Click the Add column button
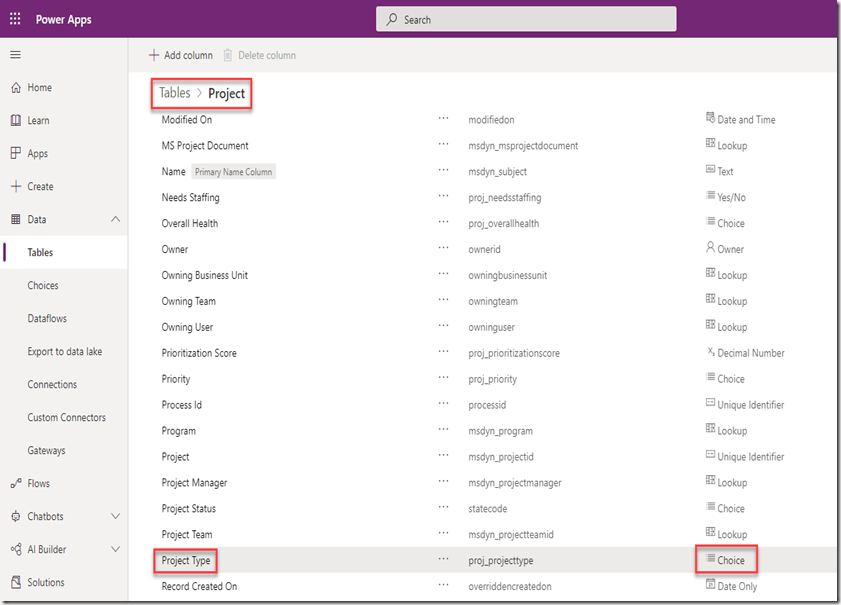The width and height of the screenshot is (841, 605). pyautogui.click(x=180, y=55)
